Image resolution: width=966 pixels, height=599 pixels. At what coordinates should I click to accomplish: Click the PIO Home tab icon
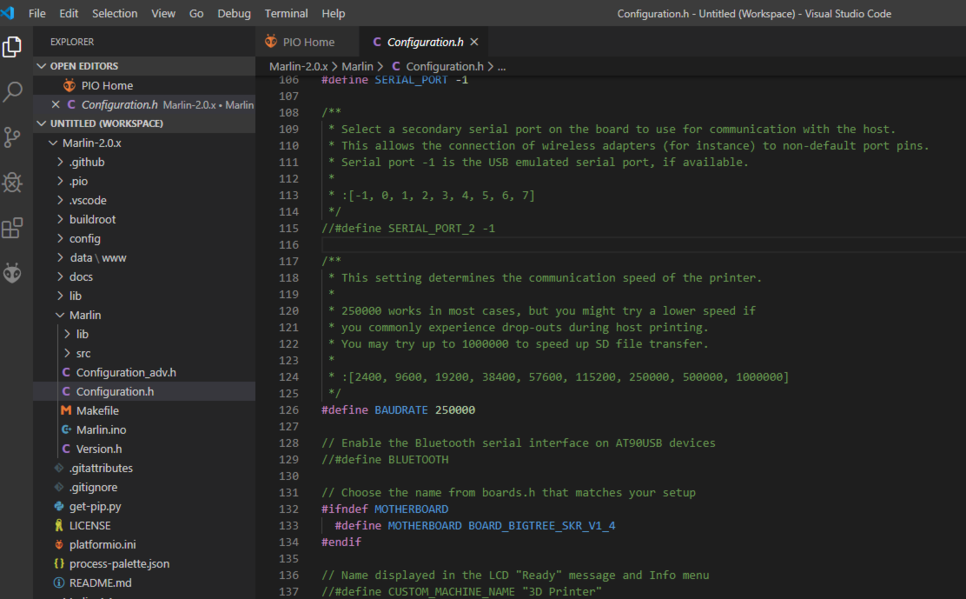271,42
